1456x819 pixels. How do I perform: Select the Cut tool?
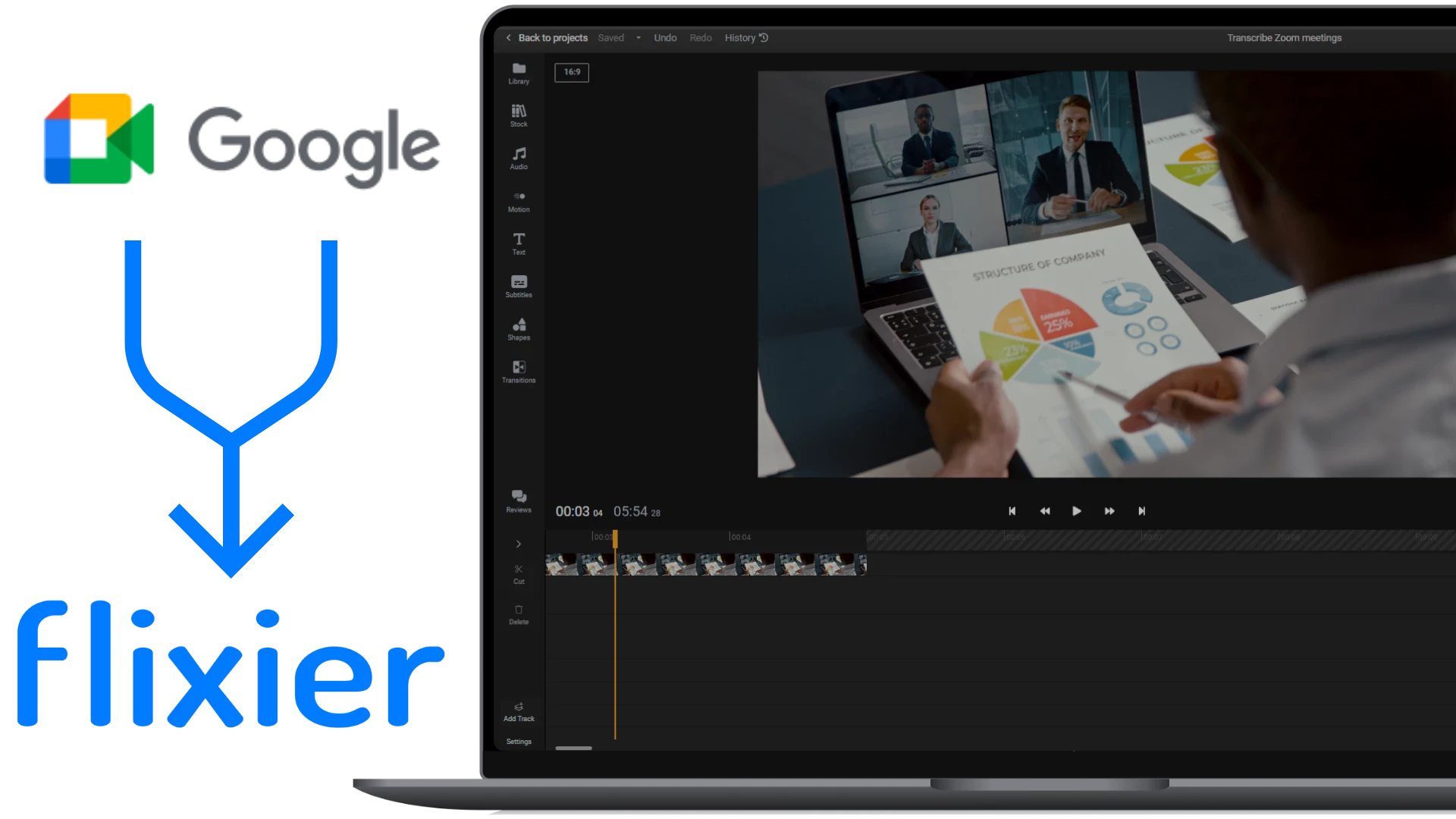click(519, 575)
